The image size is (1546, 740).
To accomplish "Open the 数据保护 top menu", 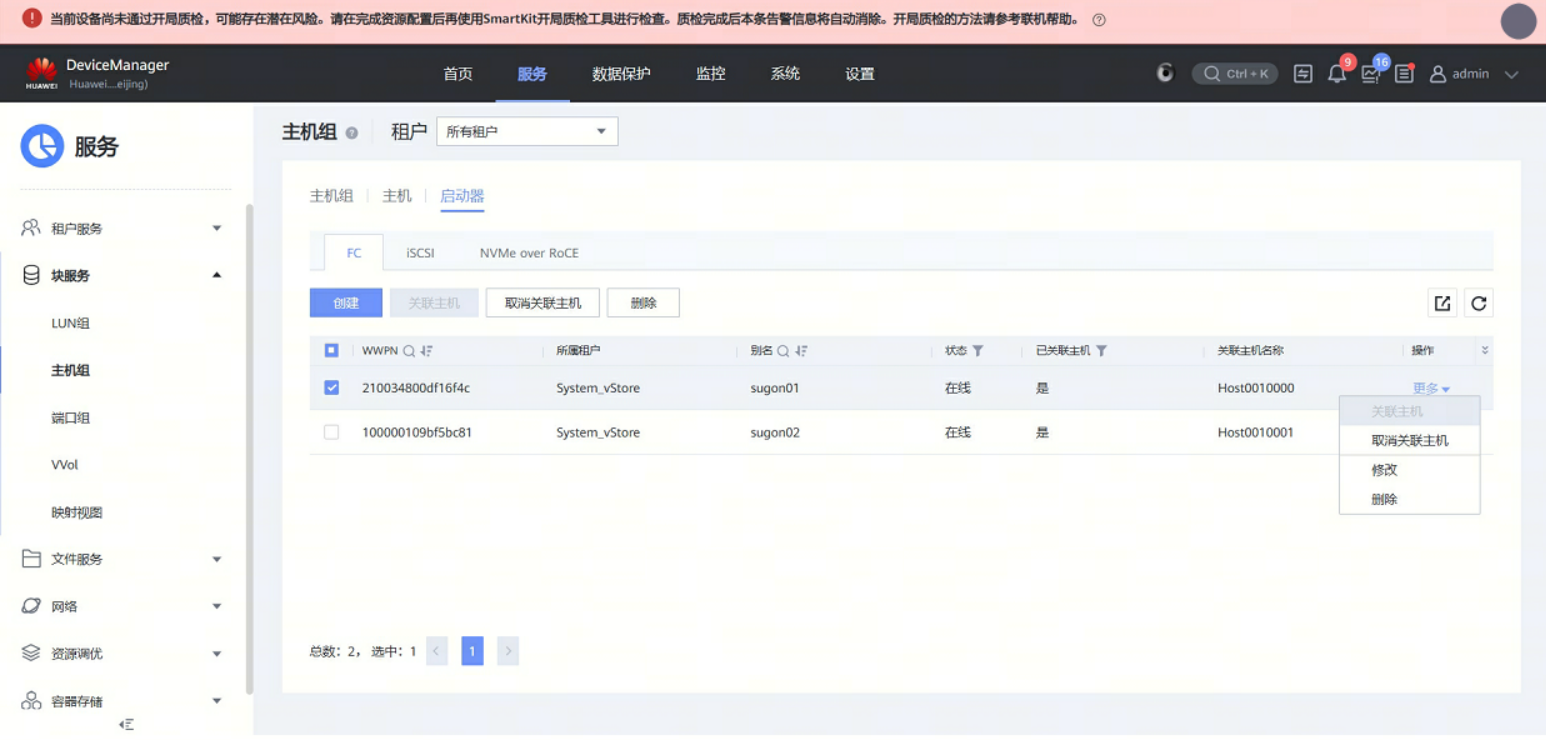I will [x=621, y=74].
